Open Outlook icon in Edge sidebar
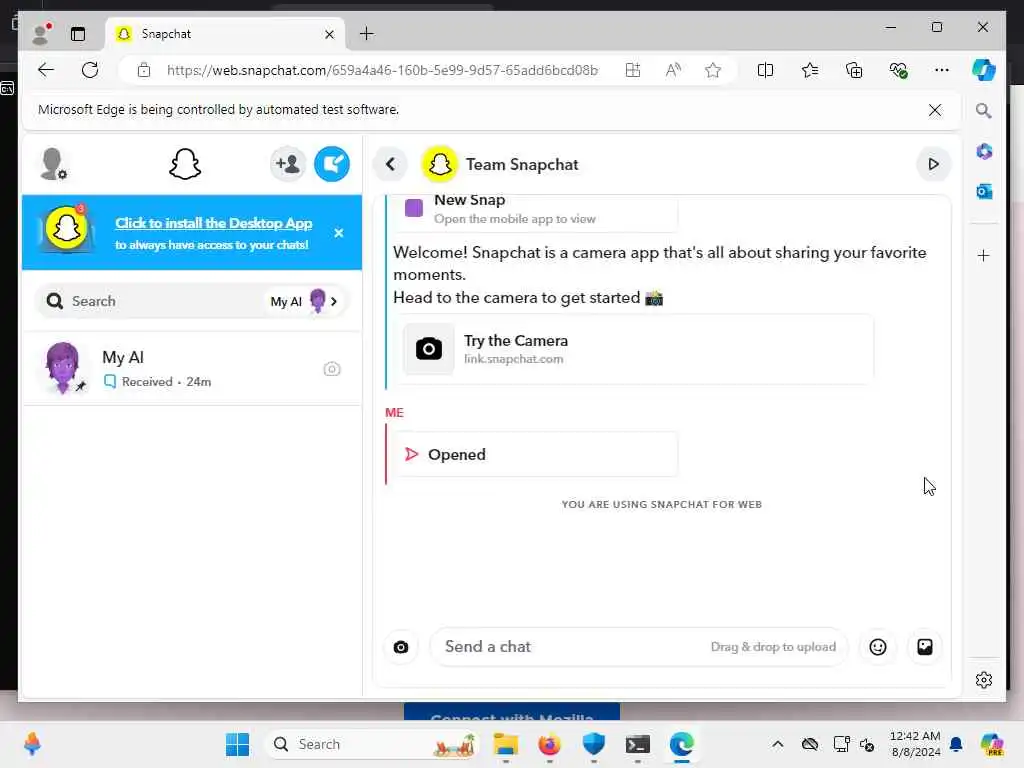 point(984,191)
